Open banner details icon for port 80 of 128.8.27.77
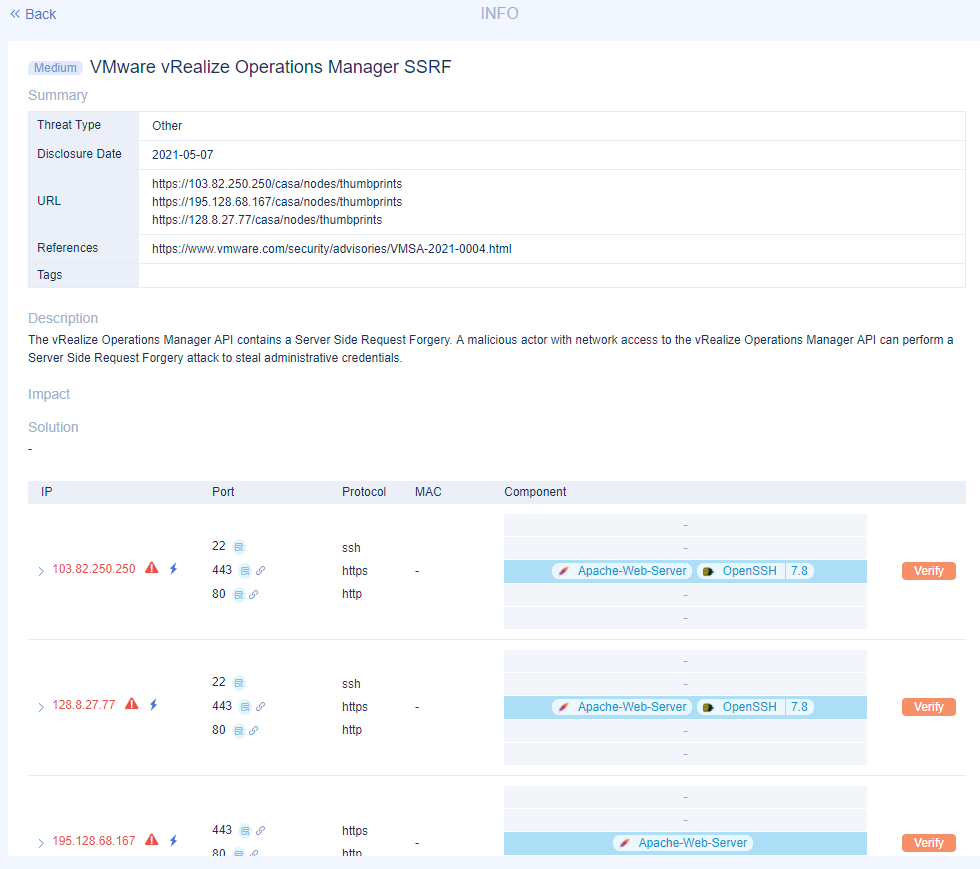Viewport: 980px width, 869px height. (239, 730)
